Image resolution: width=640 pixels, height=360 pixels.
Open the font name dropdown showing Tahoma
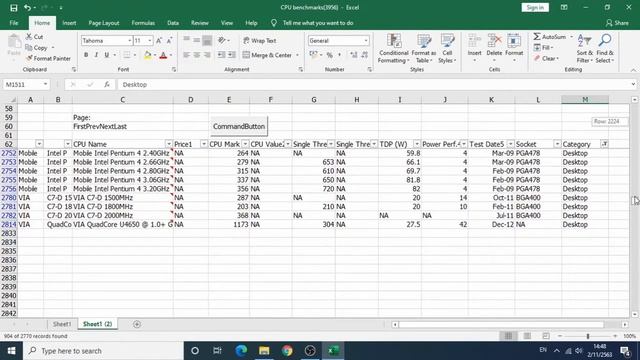coord(129,40)
